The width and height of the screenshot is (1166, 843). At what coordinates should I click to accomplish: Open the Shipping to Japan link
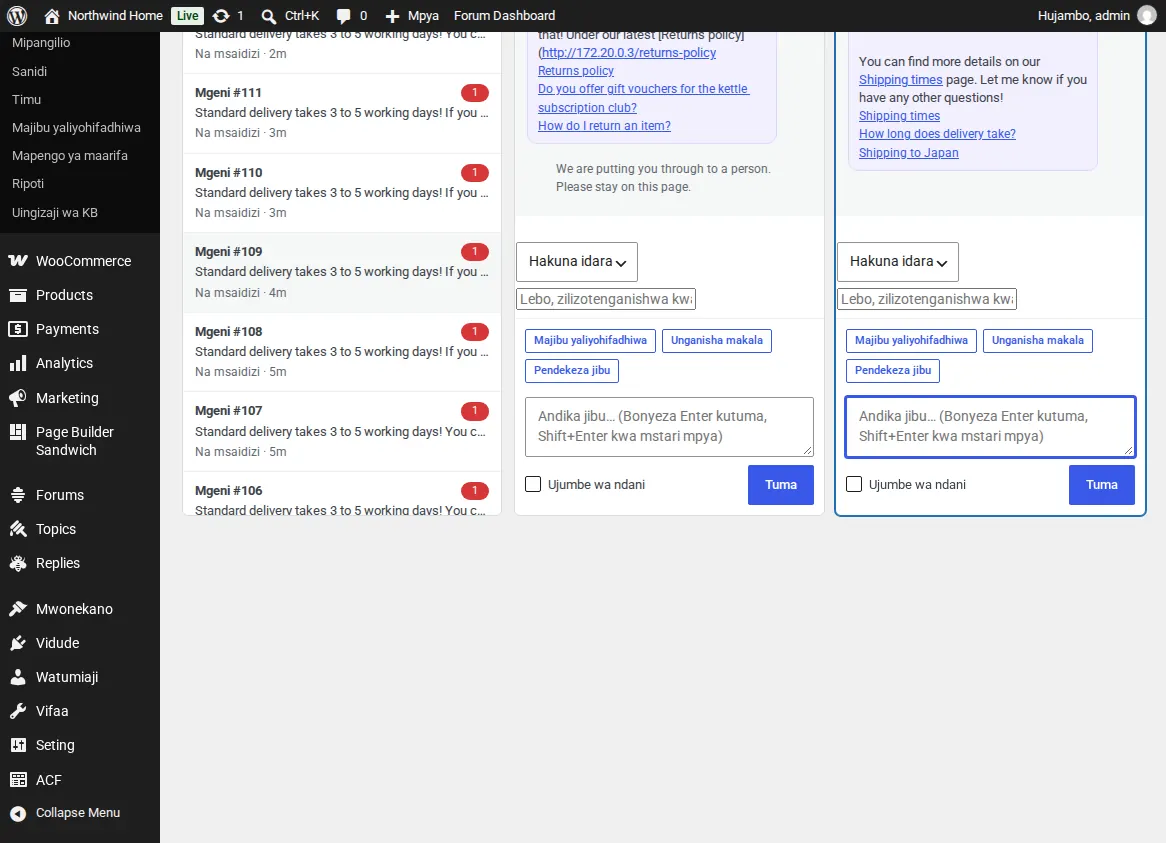[908, 152]
